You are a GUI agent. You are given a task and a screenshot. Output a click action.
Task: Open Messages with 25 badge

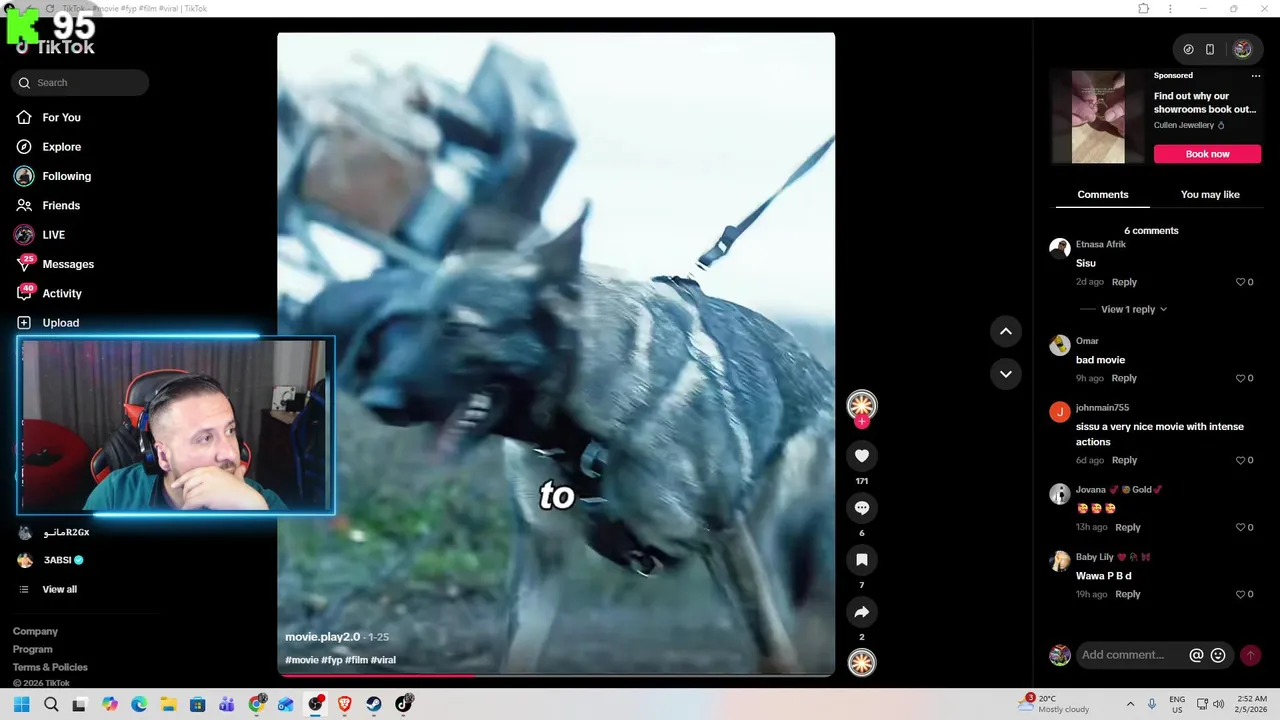click(68, 264)
